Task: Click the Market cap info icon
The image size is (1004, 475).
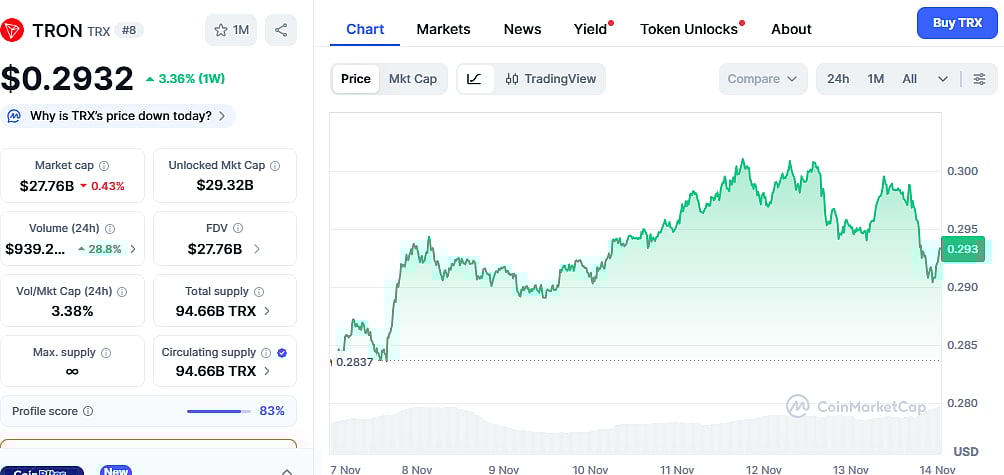Action: point(104,166)
